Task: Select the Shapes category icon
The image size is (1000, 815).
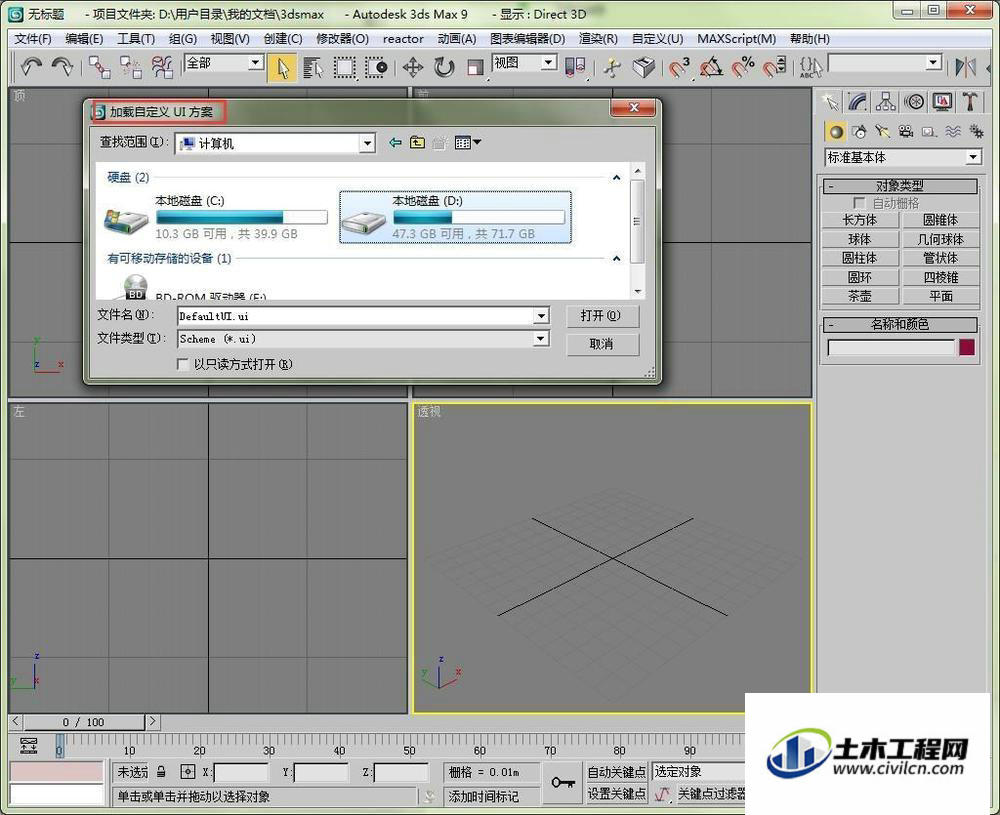Action: (860, 131)
